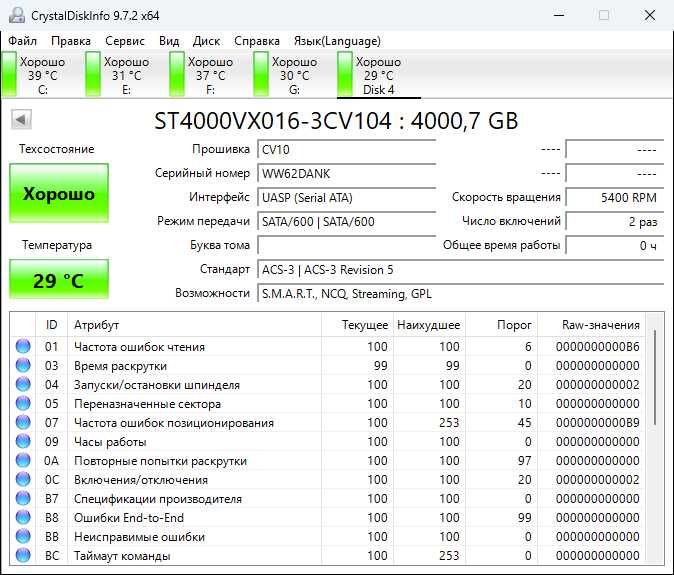Click raw value 0000000000B9

pyautogui.click(x=597, y=422)
